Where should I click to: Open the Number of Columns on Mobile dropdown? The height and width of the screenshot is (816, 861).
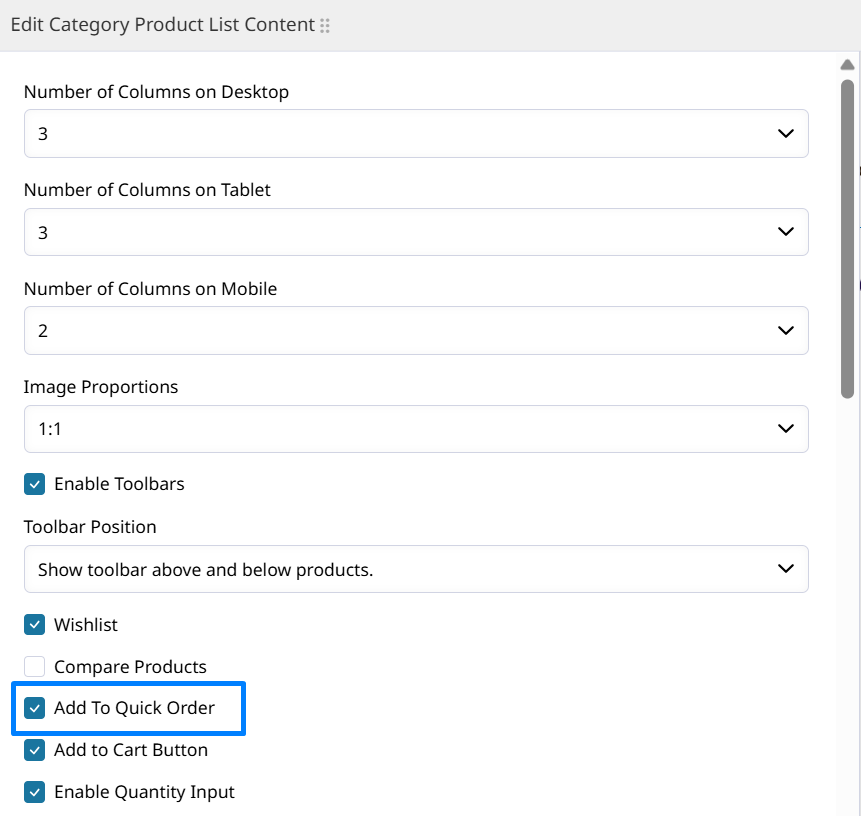pyautogui.click(x=416, y=330)
